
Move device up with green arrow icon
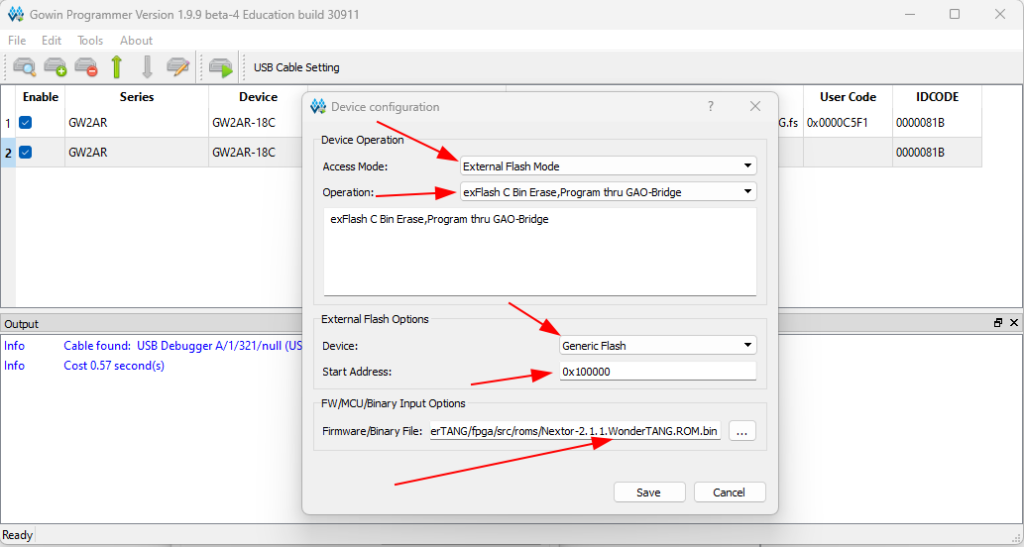[116, 67]
